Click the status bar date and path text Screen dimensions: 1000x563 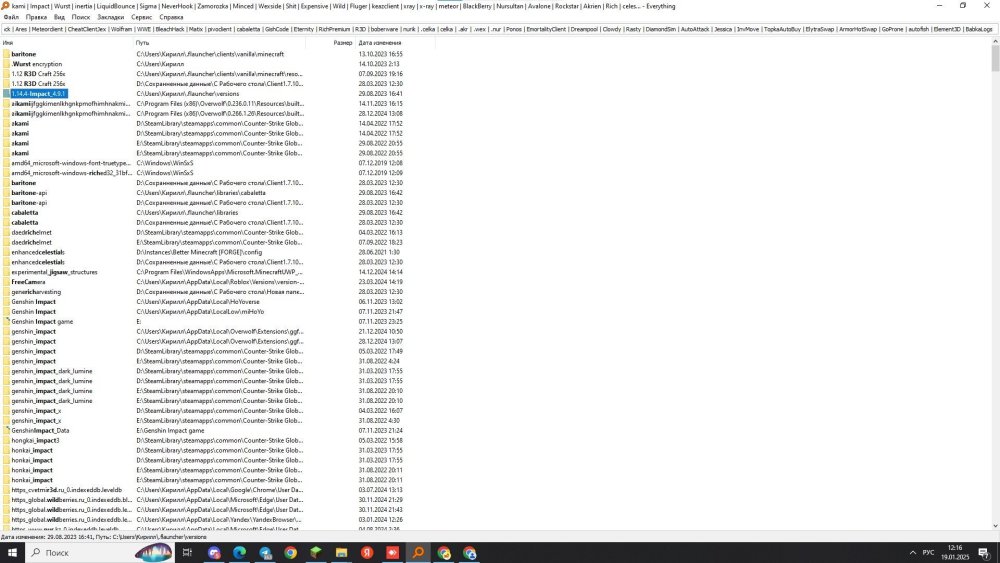point(104,537)
